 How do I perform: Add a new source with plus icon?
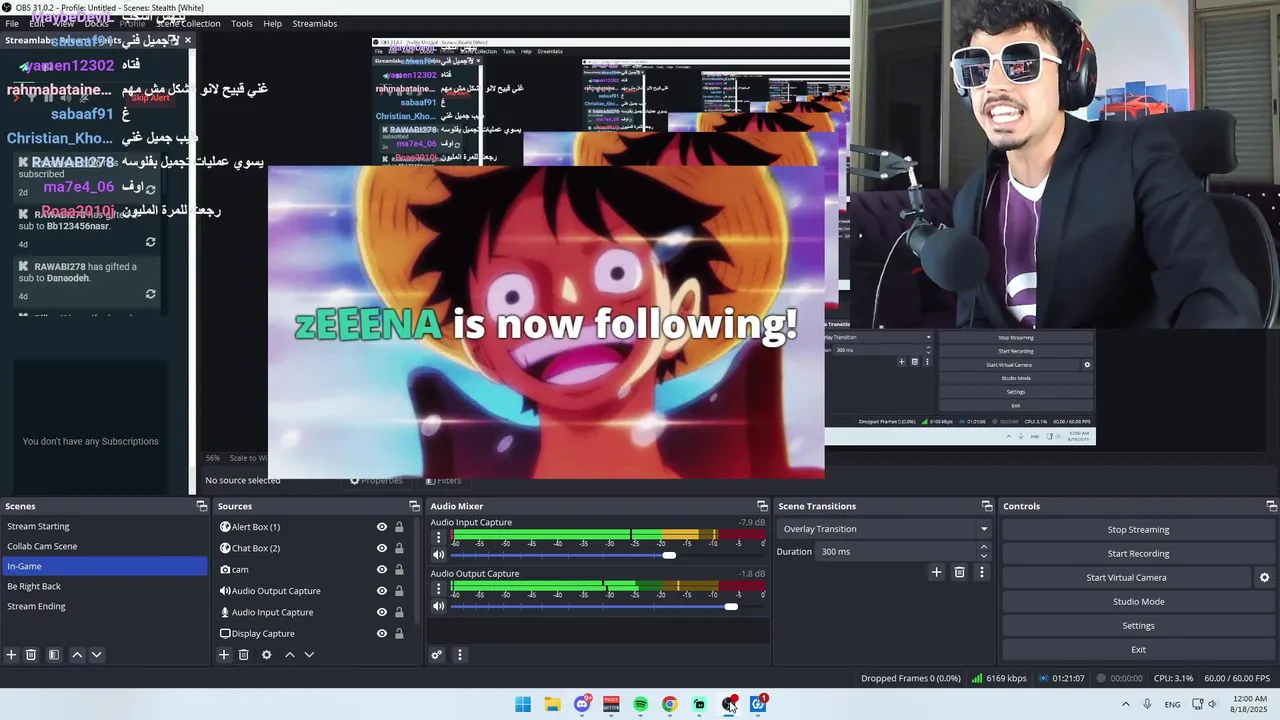click(224, 655)
